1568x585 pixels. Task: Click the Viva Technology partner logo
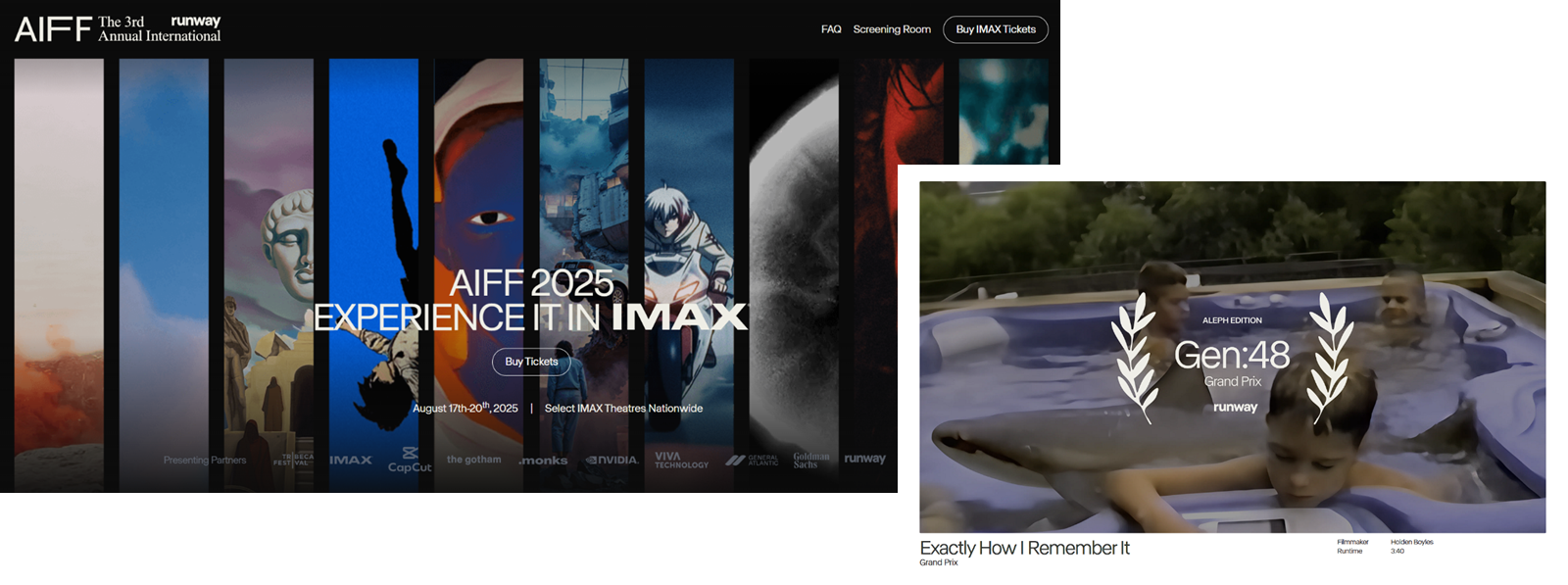[x=681, y=461]
